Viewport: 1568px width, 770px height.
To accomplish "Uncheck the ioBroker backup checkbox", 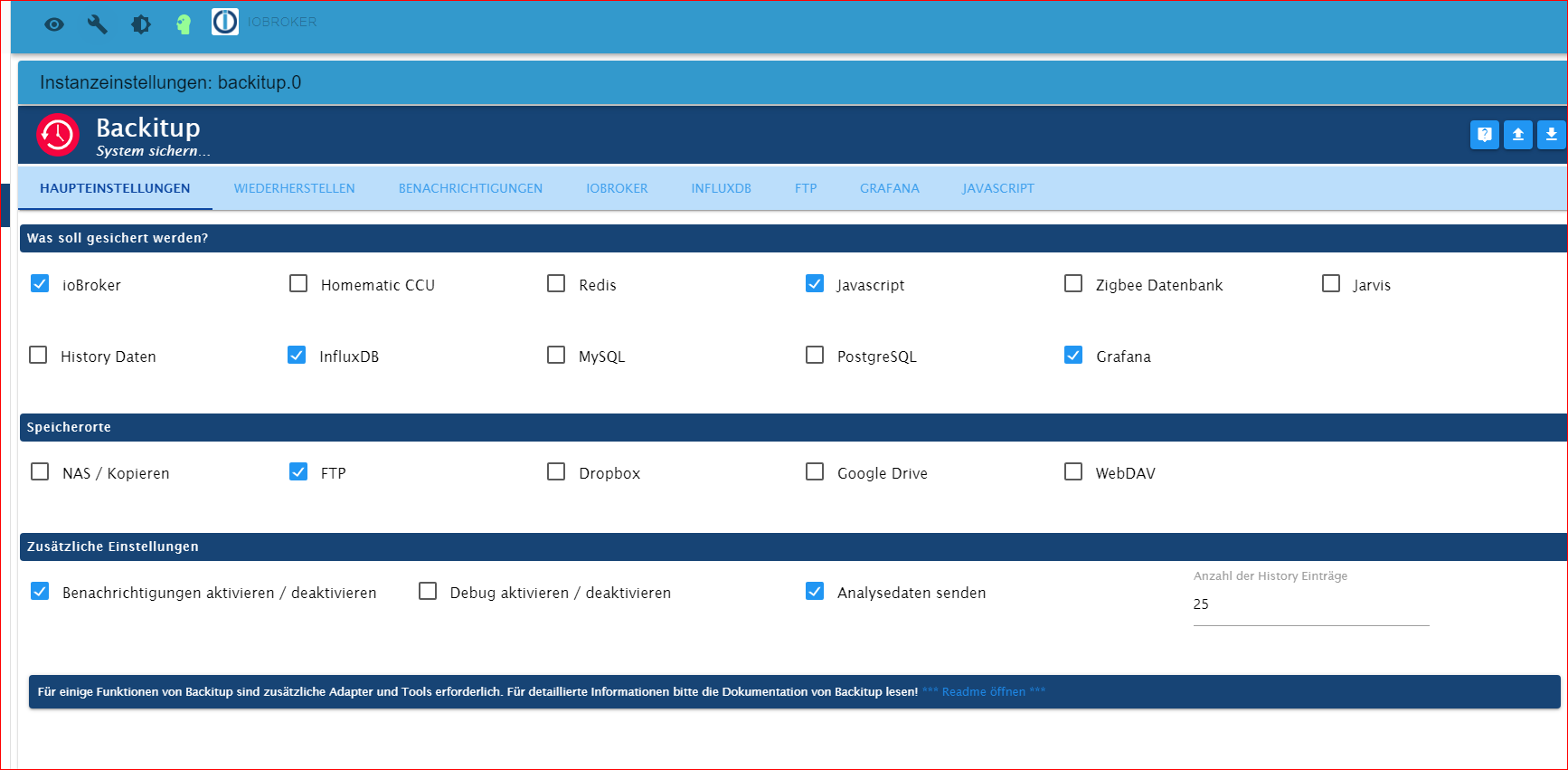I will tap(40, 284).
